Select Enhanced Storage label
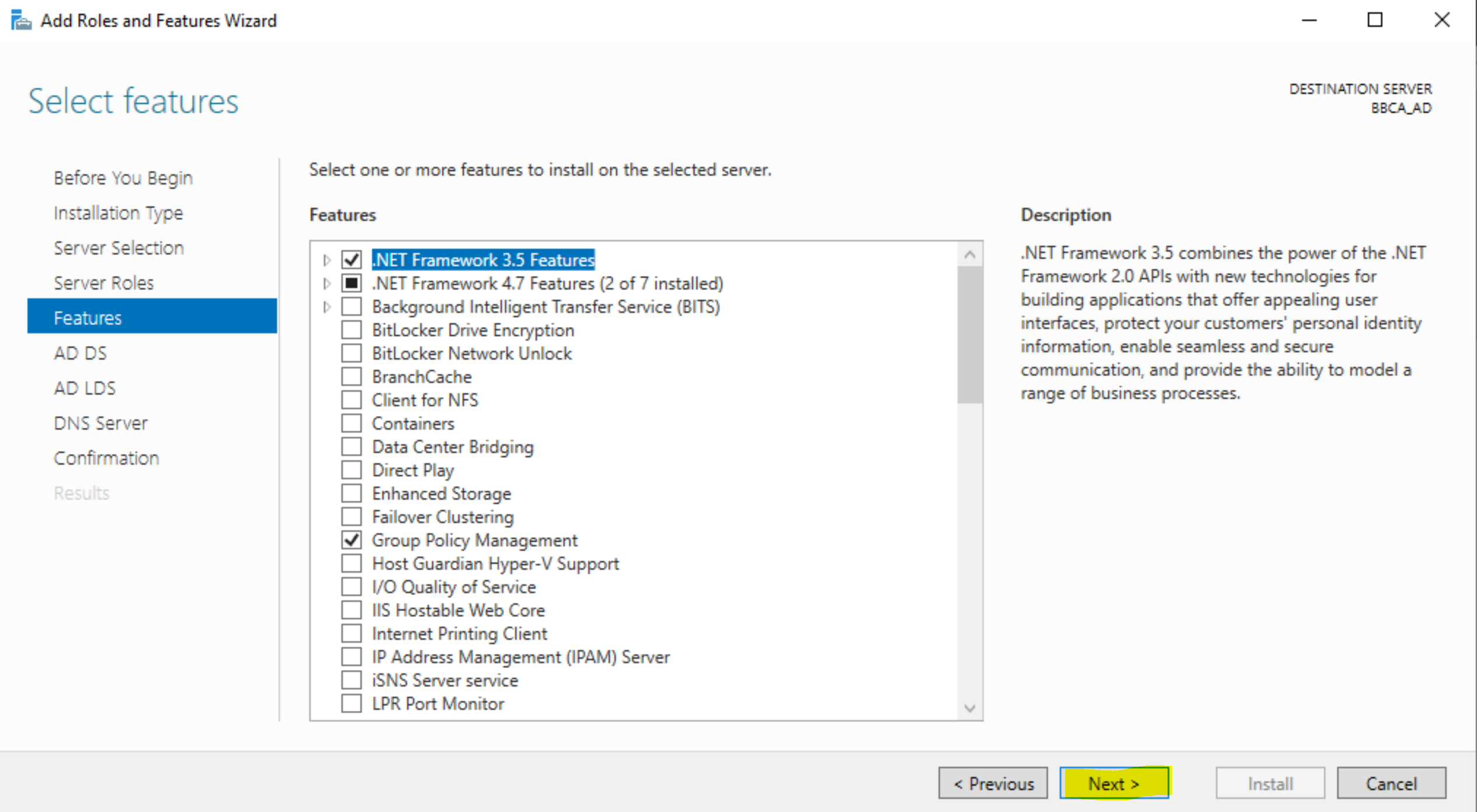 442,493
